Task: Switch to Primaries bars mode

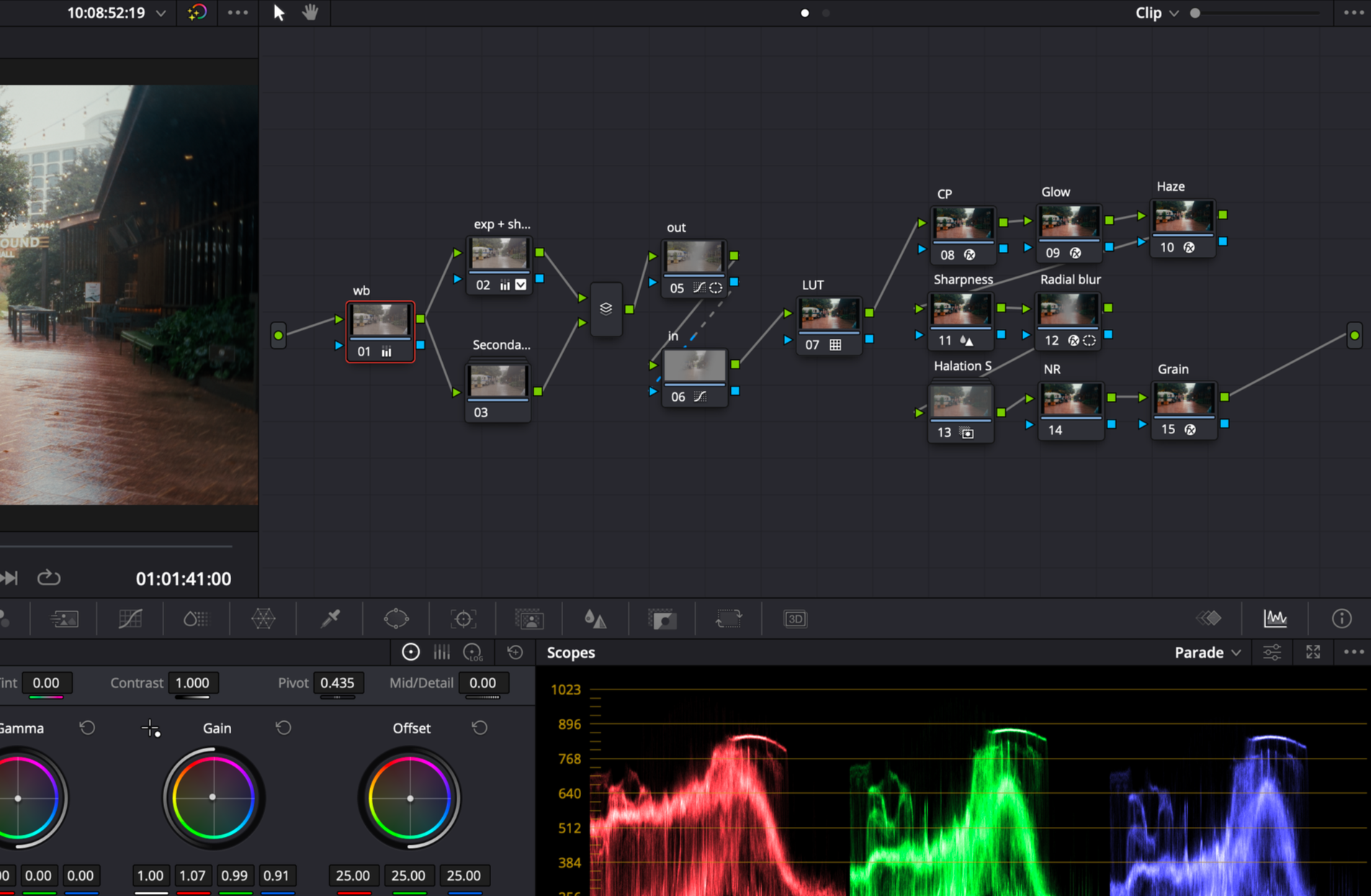Action: 441,652
